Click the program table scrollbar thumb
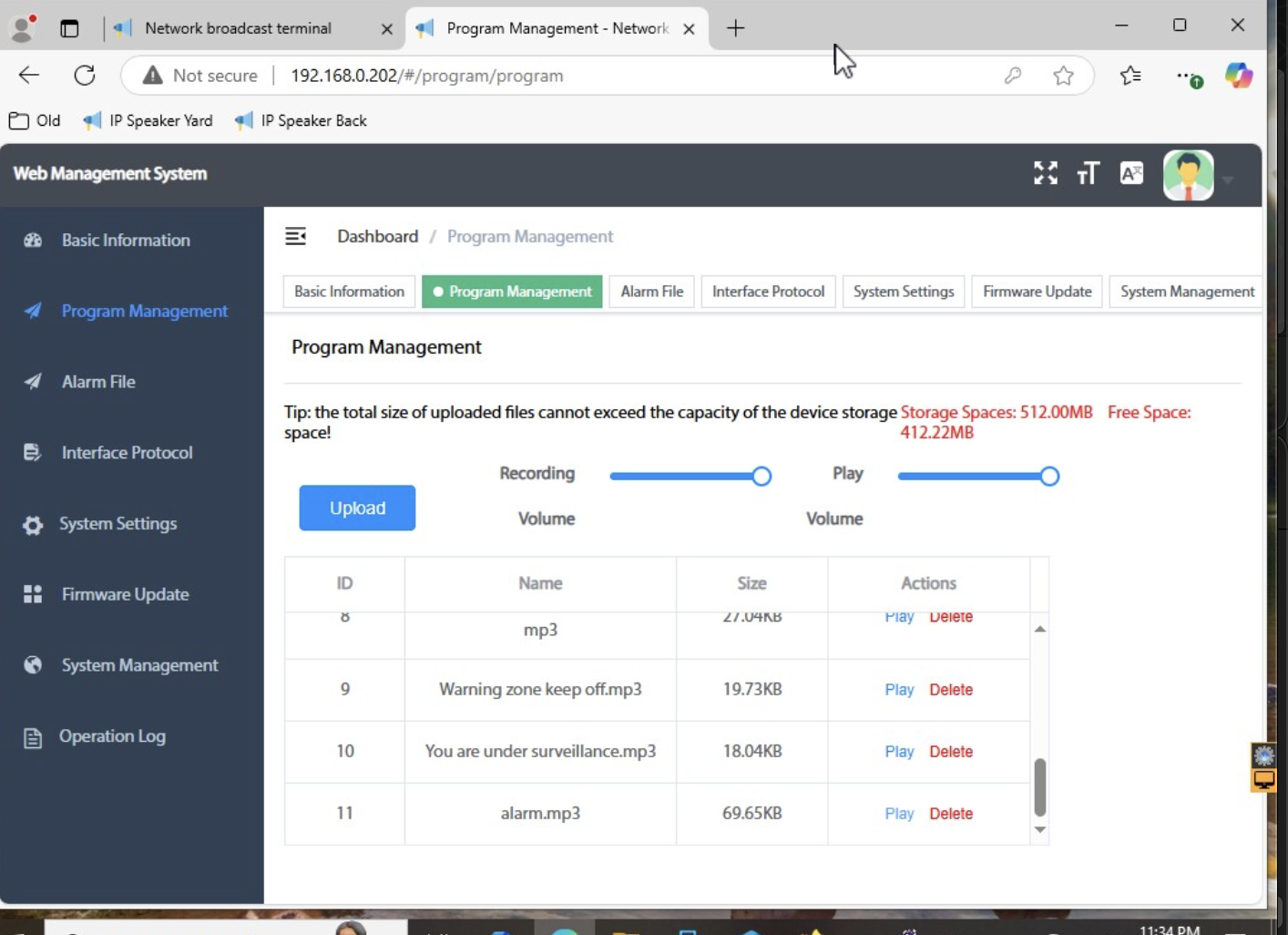The height and width of the screenshot is (935, 1288). [1039, 787]
